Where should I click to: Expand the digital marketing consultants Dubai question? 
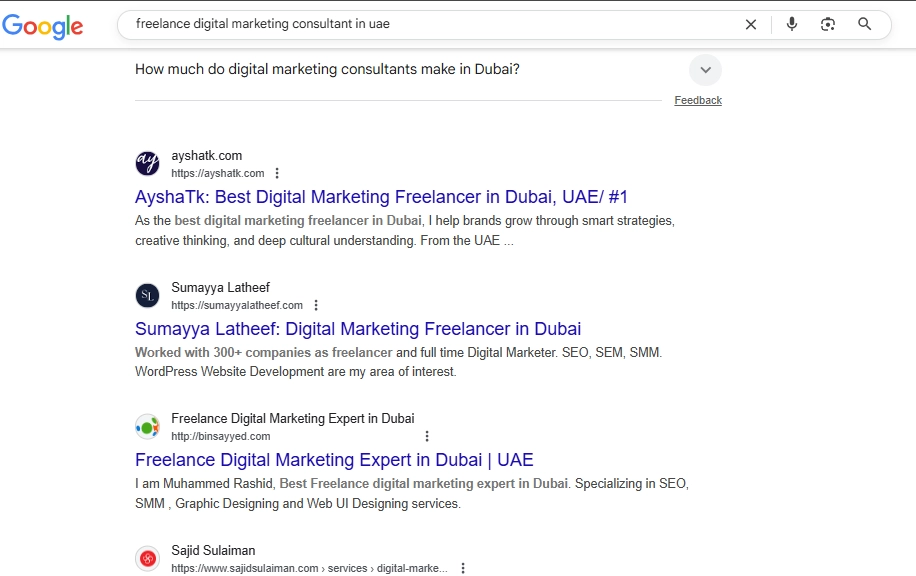(x=706, y=70)
